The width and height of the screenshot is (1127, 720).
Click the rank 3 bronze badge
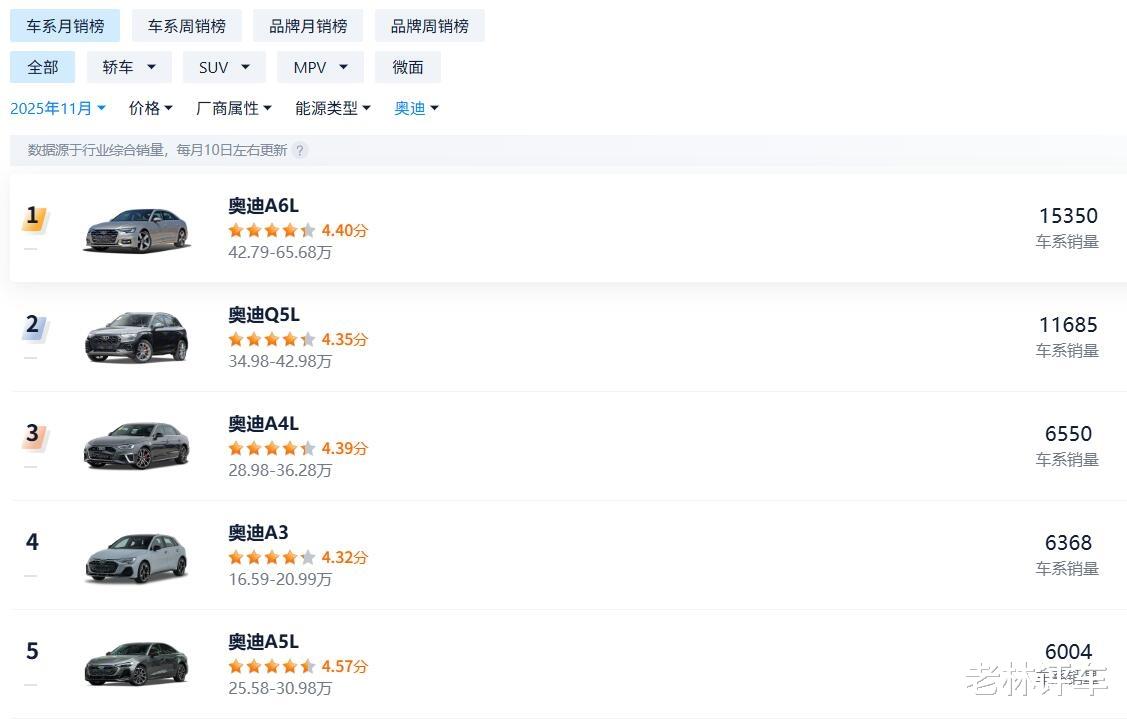click(34, 435)
